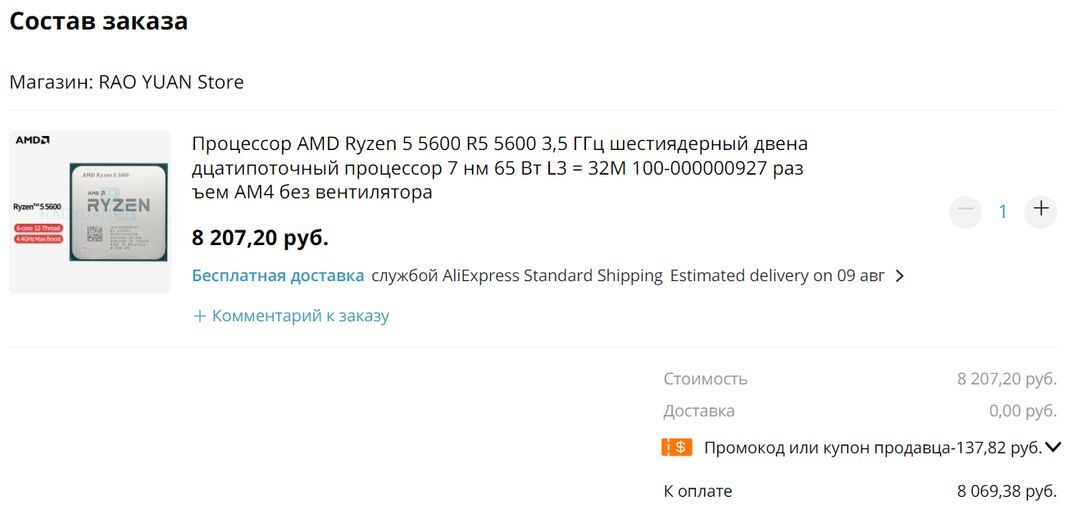Click the Estimated delivery on 09 авг text

777,276
